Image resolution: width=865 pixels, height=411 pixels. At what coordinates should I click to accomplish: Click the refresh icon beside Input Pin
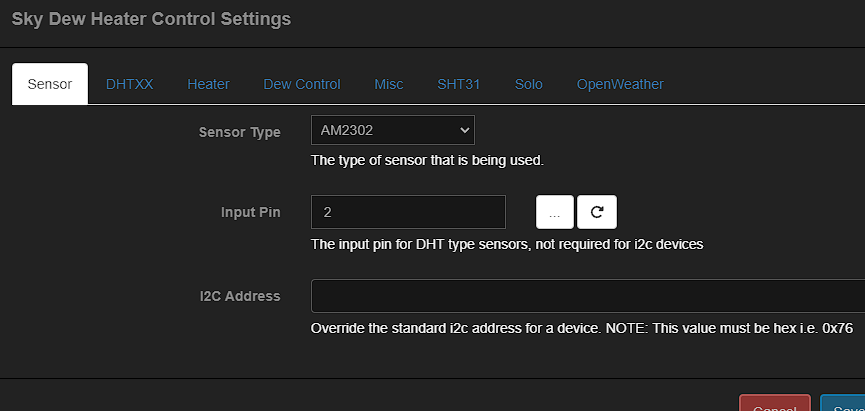[597, 212]
